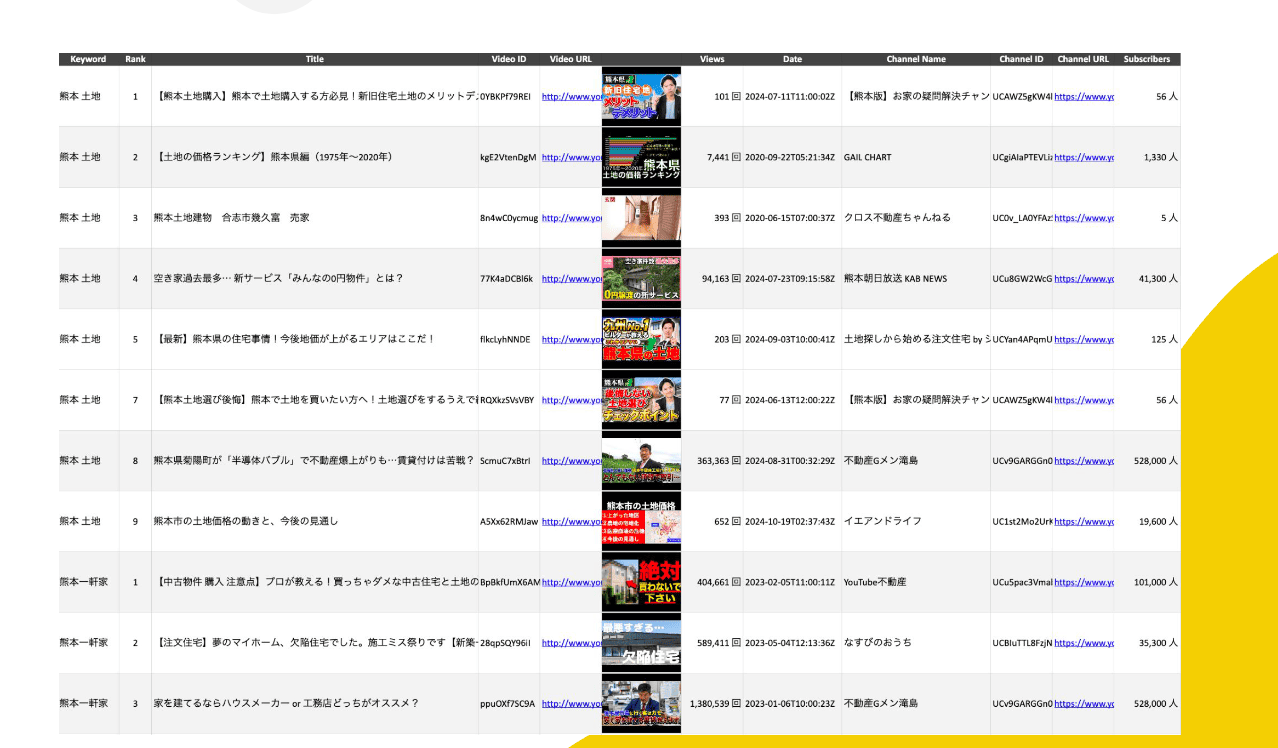Open the video URL link for YouTube不動産 row
The height and width of the screenshot is (748, 1278).
click(x=571, y=582)
